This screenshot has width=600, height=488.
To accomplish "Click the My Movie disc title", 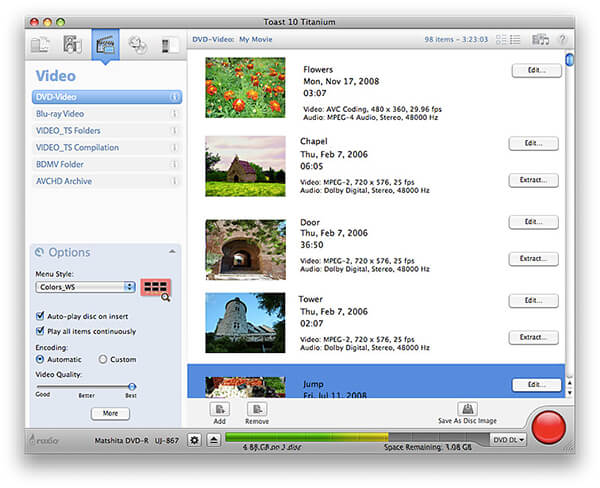I will 256,39.
